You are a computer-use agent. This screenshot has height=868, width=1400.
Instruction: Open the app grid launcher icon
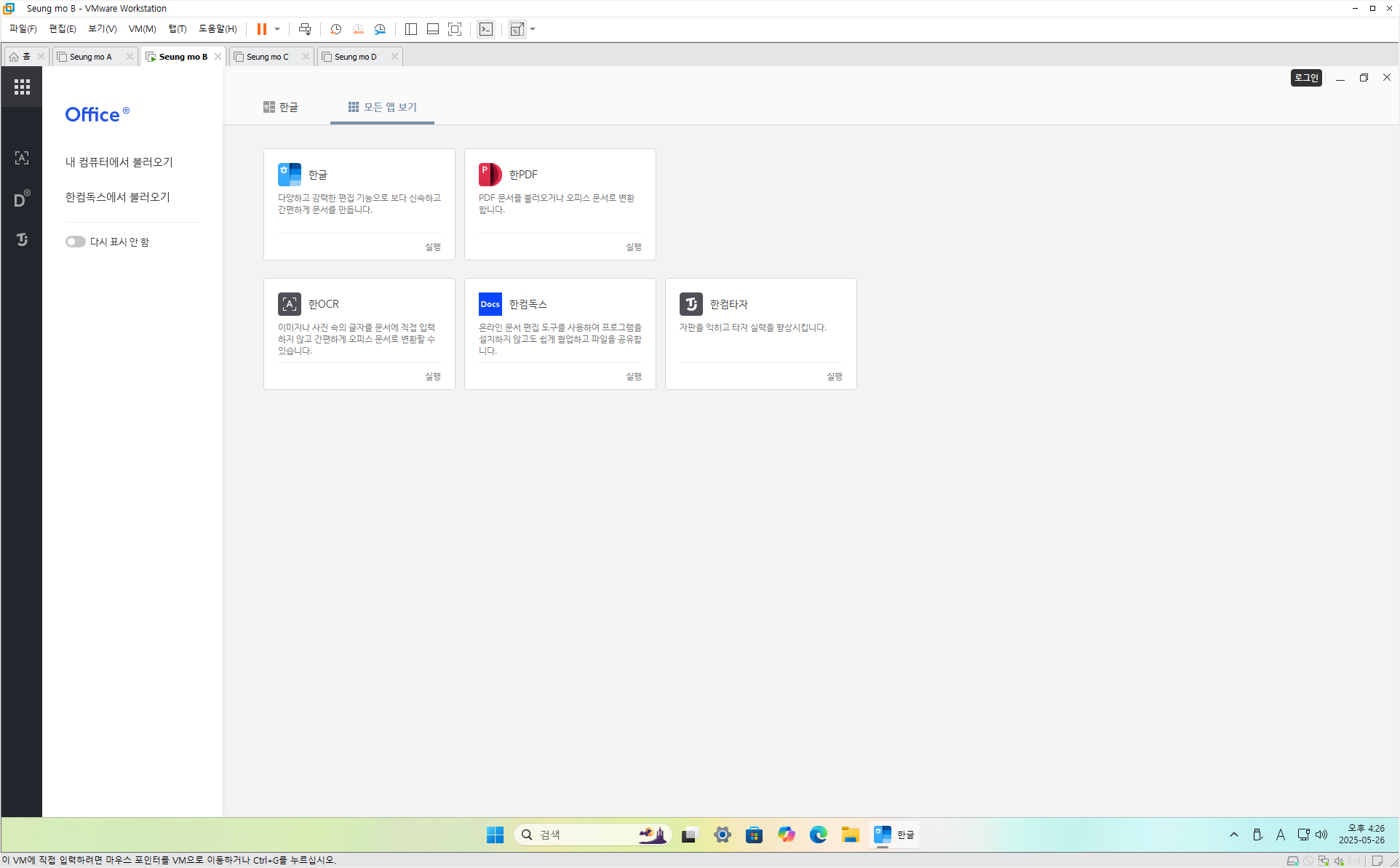coord(22,87)
